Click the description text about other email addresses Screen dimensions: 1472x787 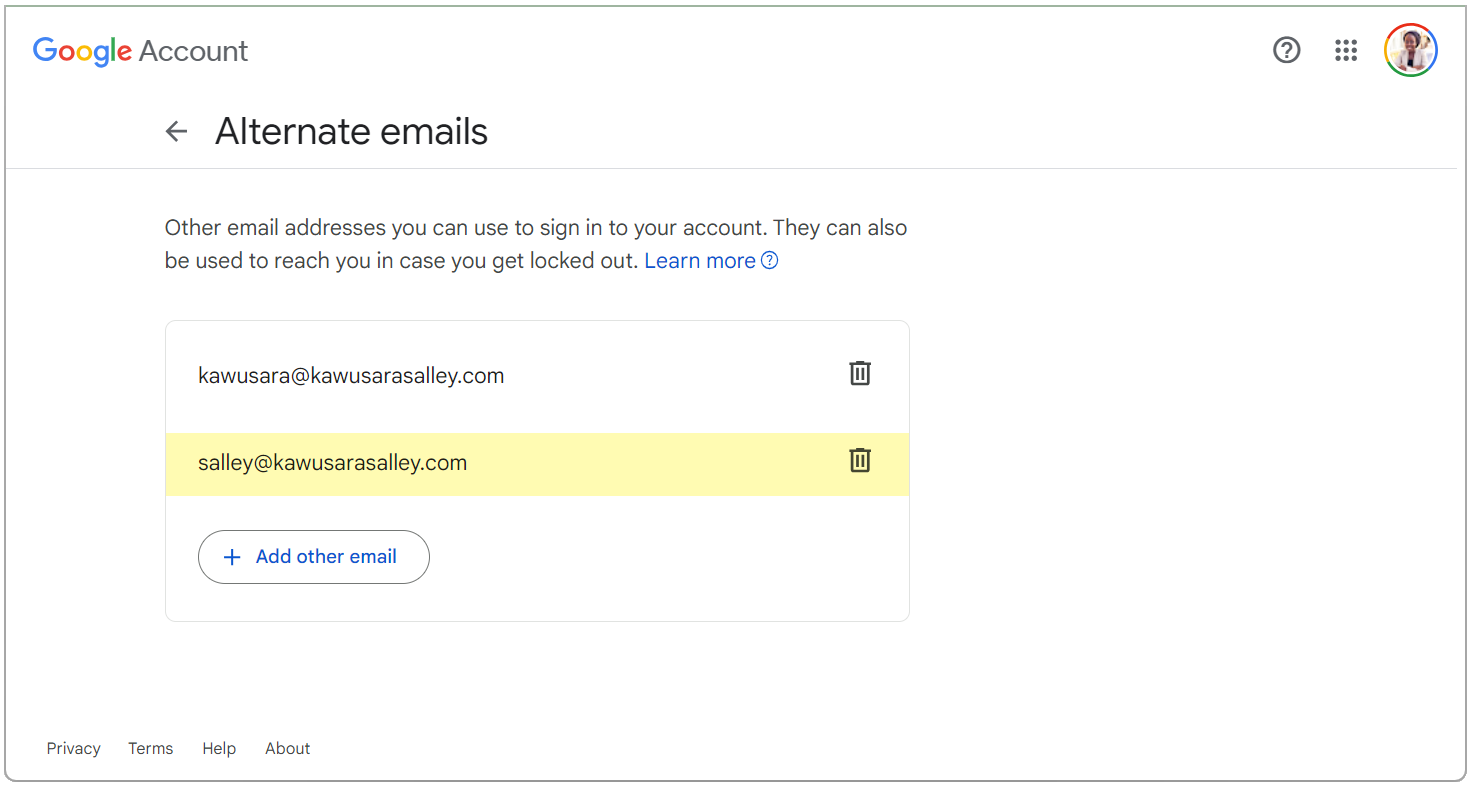point(536,244)
